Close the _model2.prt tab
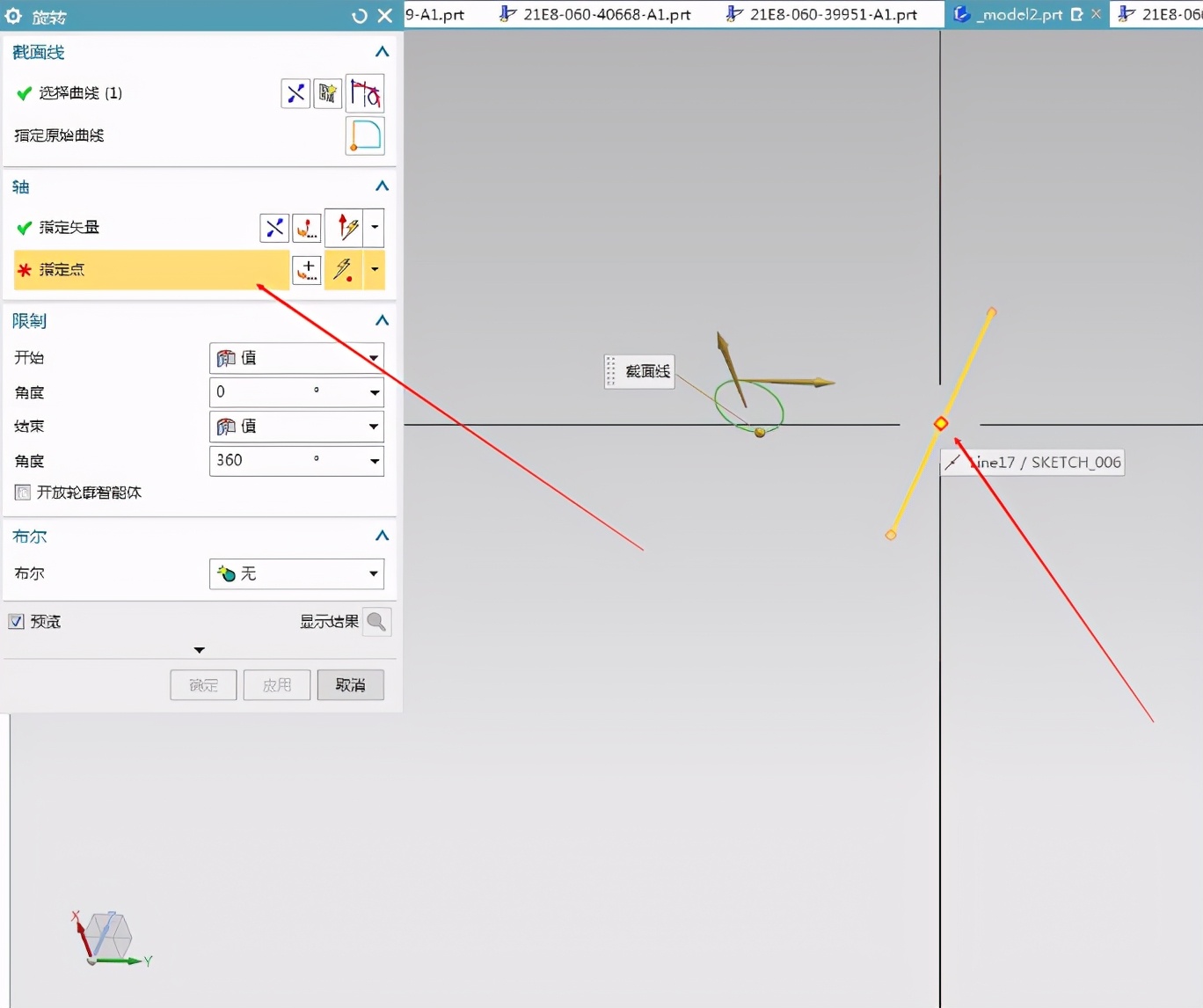The height and width of the screenshot is (1008, 1203). [x=1096, y=14]
